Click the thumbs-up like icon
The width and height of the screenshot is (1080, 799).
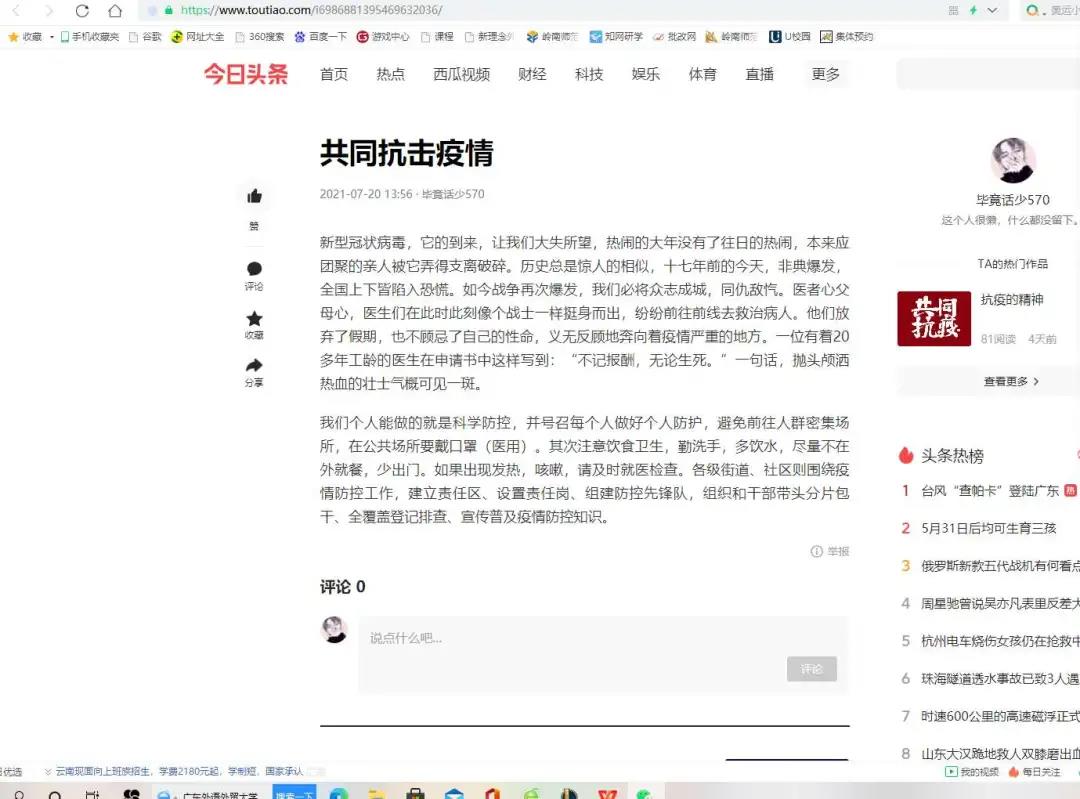tap(254, 196)
